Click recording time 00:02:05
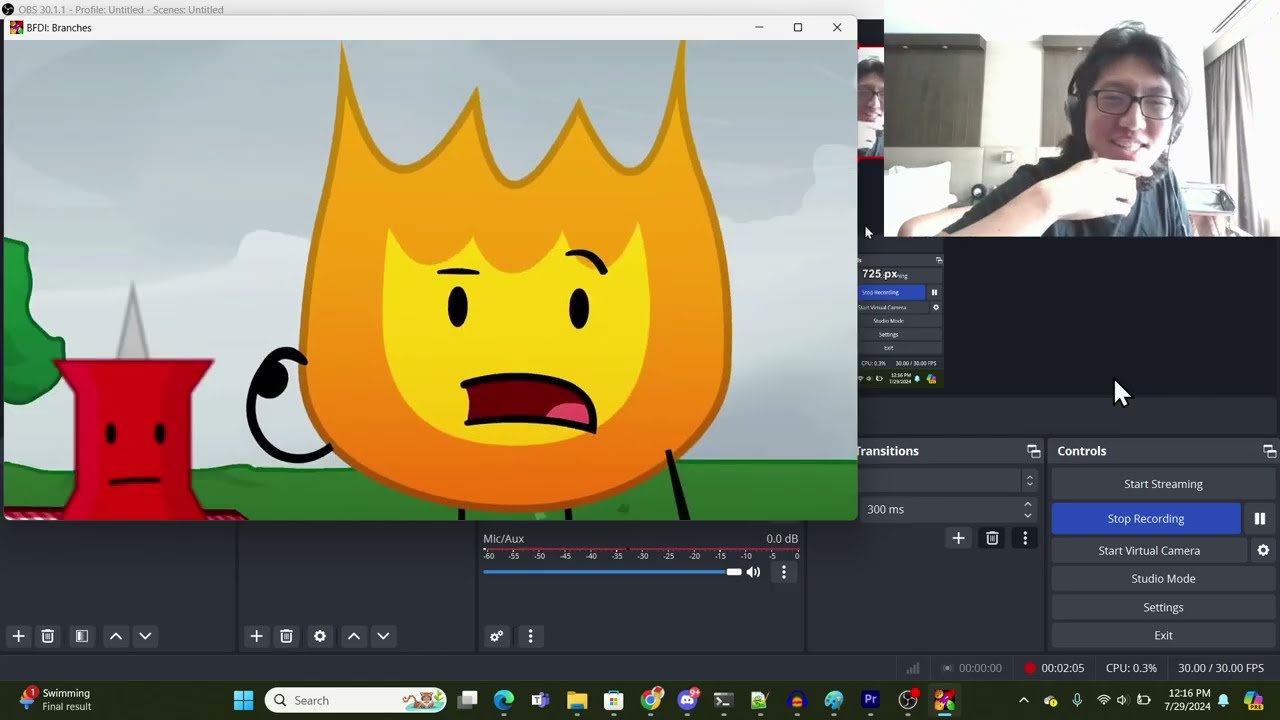The width and height of the screenshot is (1280, 720). pyautogui.click(x=1062, y=668)
